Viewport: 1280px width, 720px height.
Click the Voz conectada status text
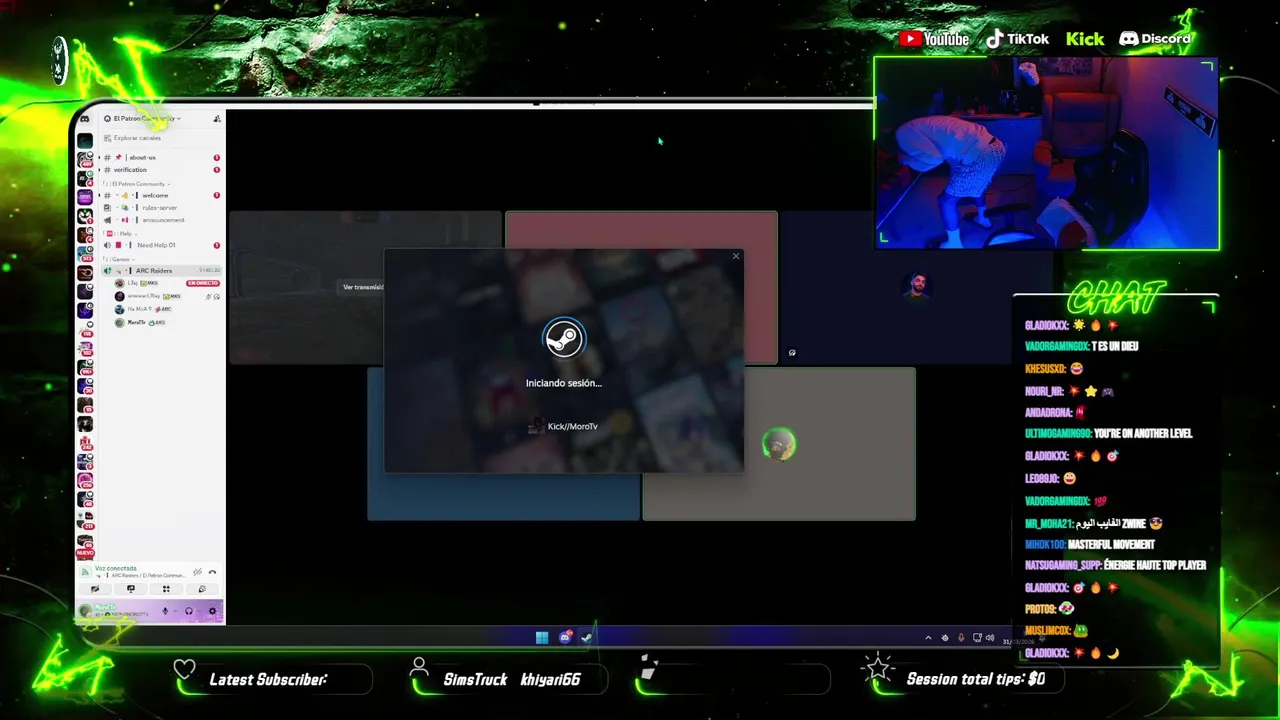point(116,568)
